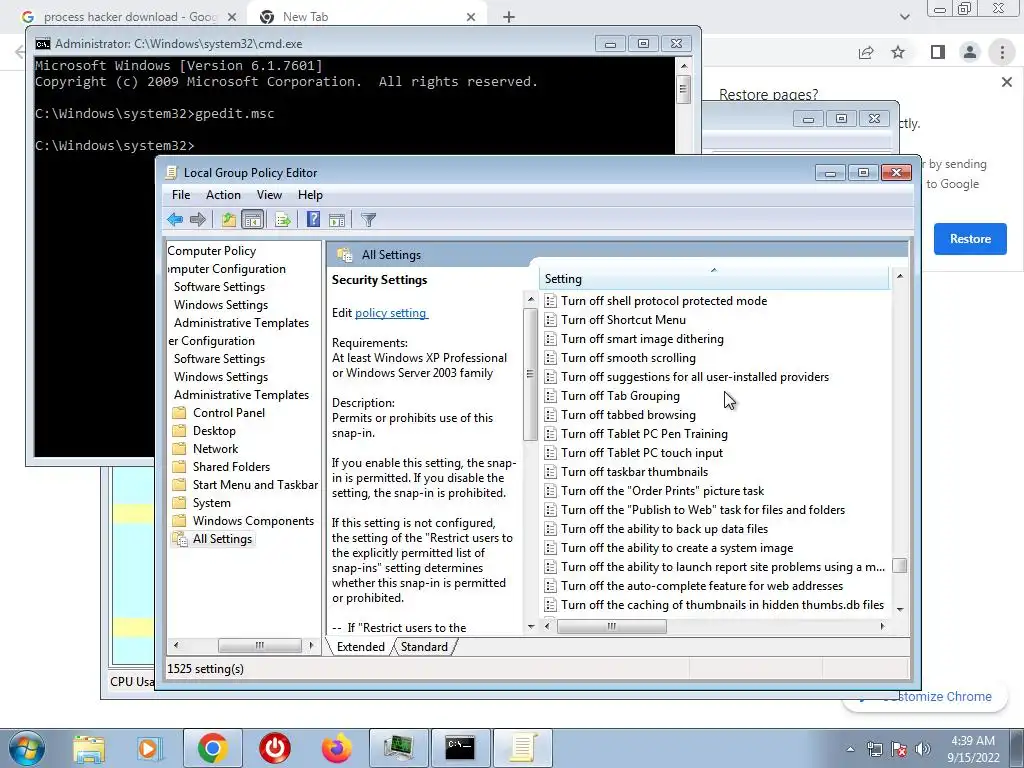This screenshot has height=768, width=1024.
Task: Select Turn off suggestions for all user-installed providers
Action: [x=694, y=377]
